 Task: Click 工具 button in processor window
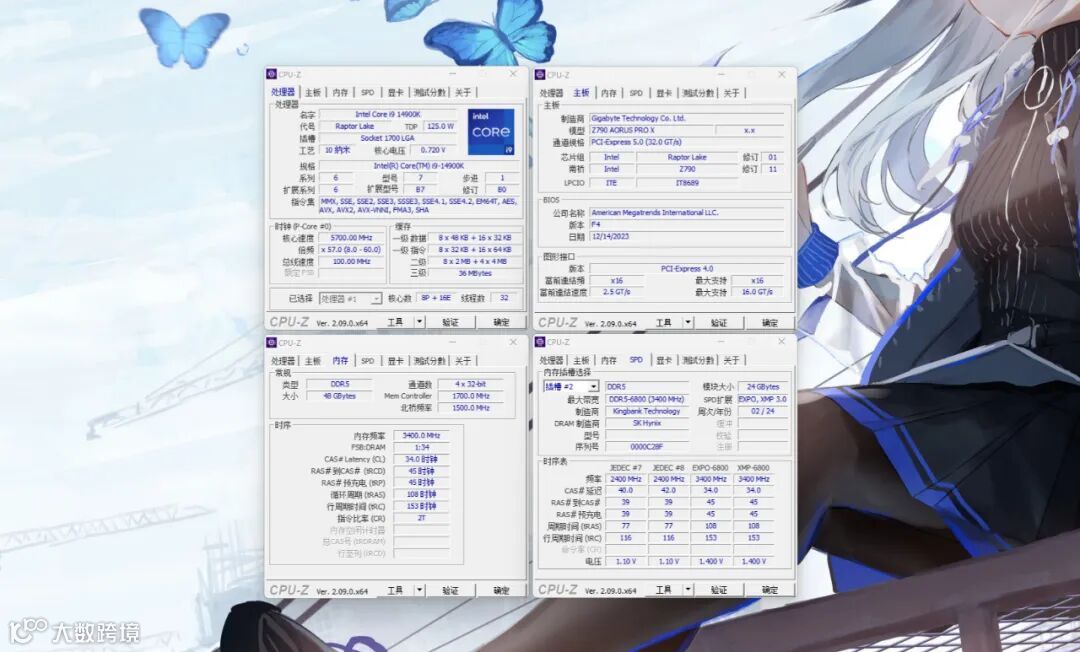(395, 322)
